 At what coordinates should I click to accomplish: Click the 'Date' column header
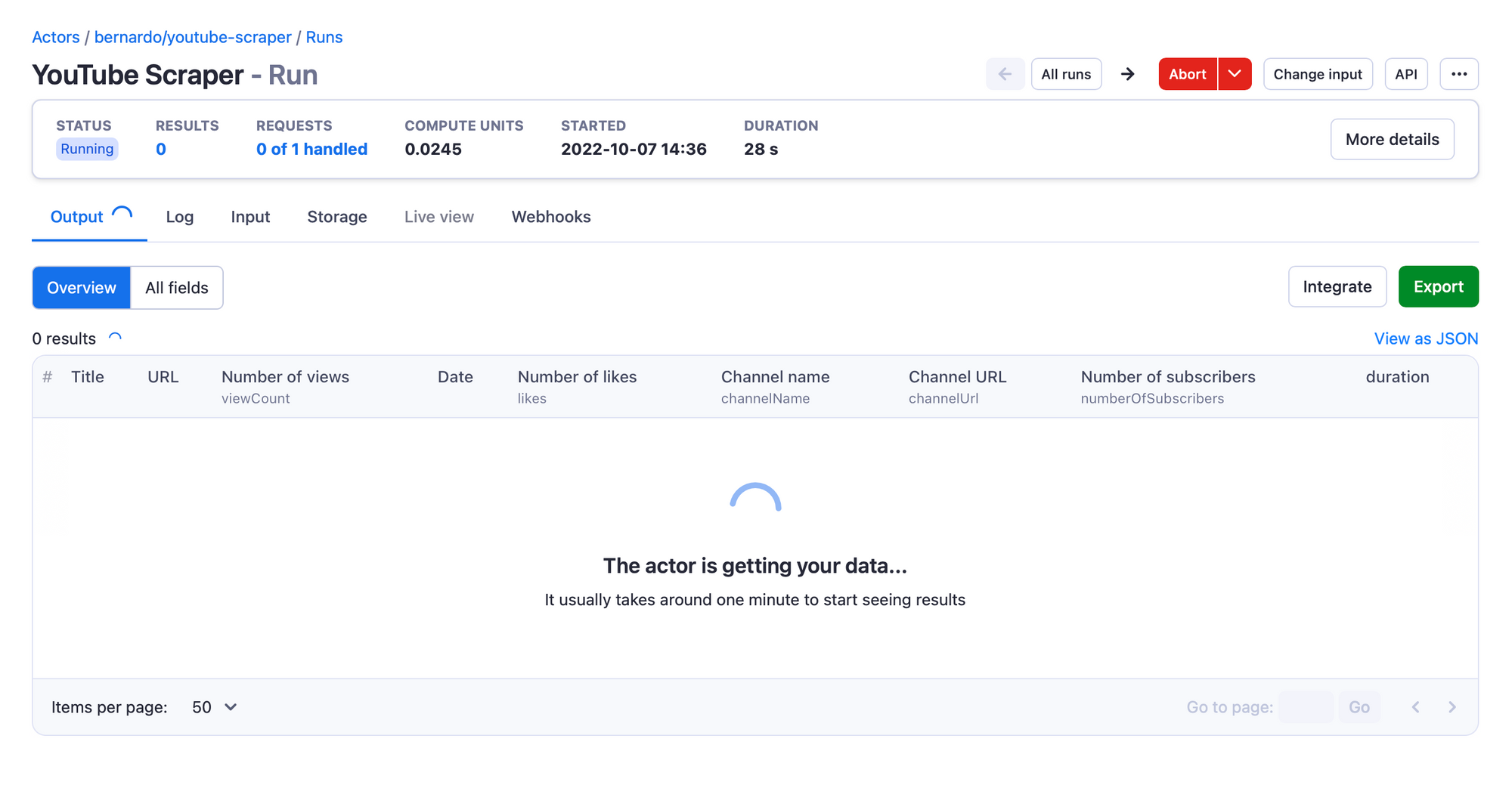point(455,377)
